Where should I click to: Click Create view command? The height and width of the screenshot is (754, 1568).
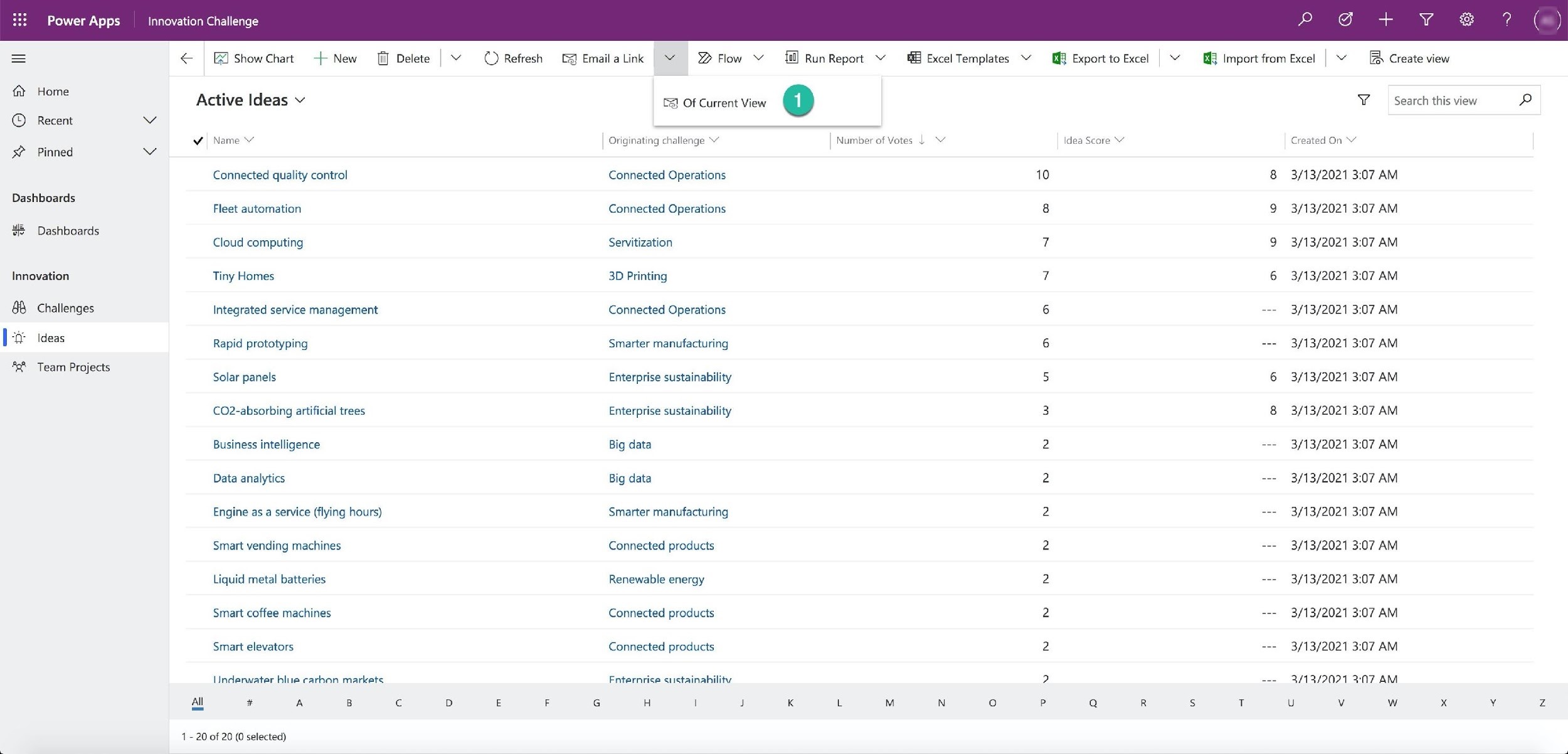[x=1409, y=58]
